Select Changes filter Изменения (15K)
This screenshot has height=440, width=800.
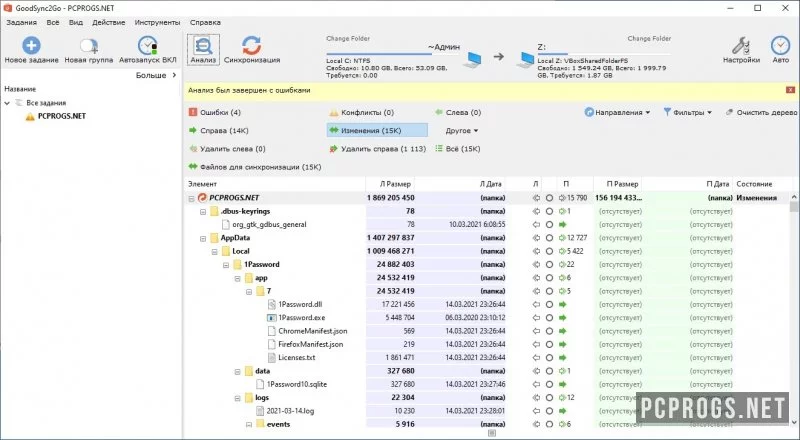tap(377, 131)
